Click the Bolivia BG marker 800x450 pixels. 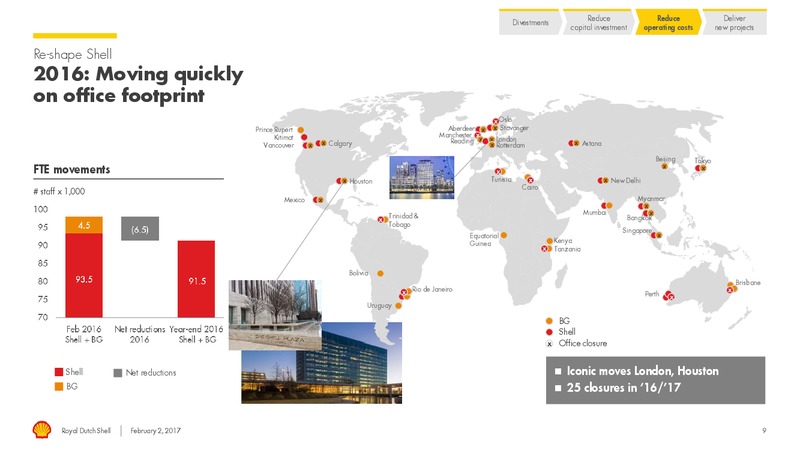click(380, 273)
